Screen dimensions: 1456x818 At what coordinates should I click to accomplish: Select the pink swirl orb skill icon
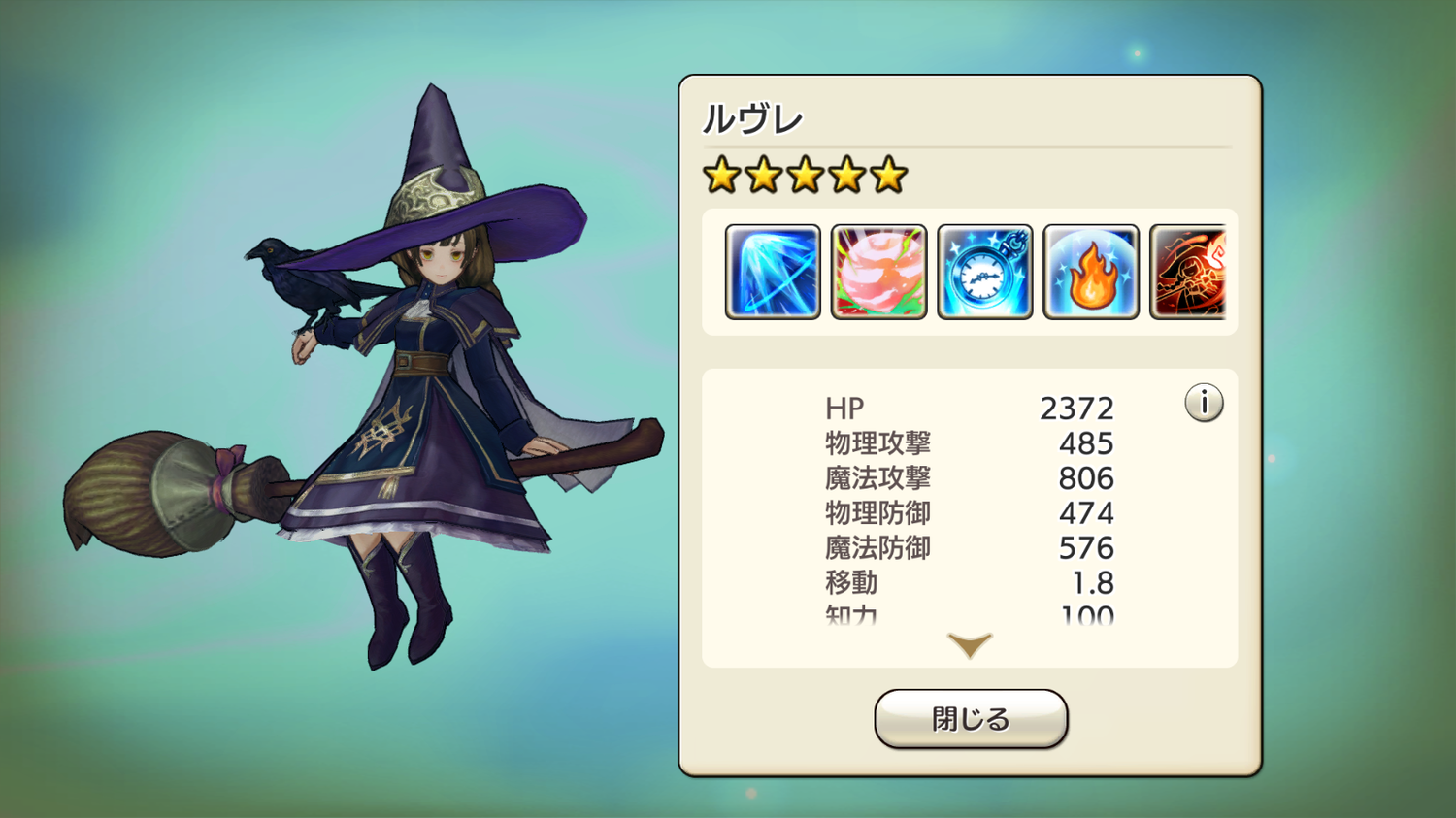tap(878, 272)
